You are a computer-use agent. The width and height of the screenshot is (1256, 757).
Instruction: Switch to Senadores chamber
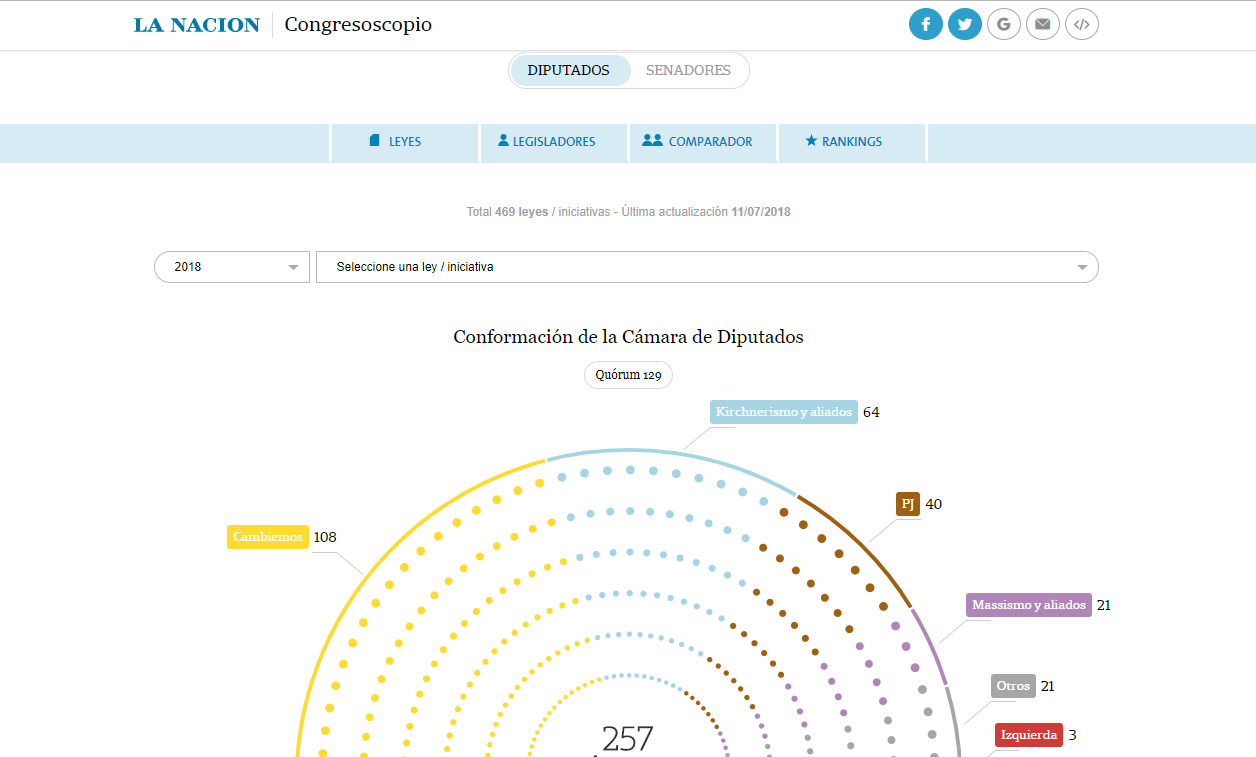pyautogui.click(x=688, y=71)
